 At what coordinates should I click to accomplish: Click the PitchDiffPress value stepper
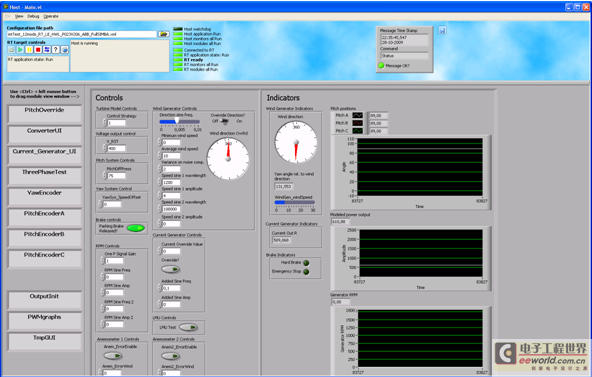[x=105, y=175]
